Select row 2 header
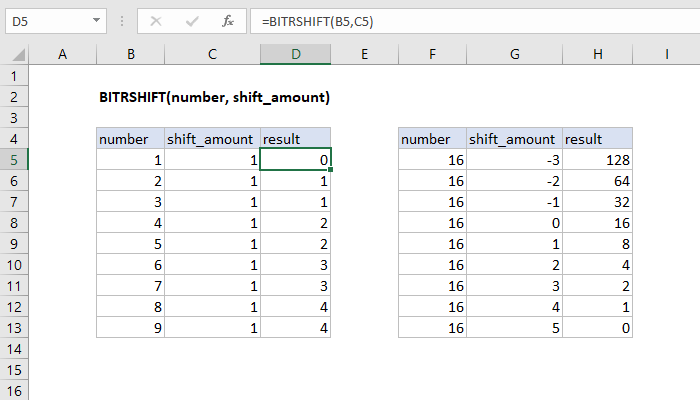 (x=14, y=97)
